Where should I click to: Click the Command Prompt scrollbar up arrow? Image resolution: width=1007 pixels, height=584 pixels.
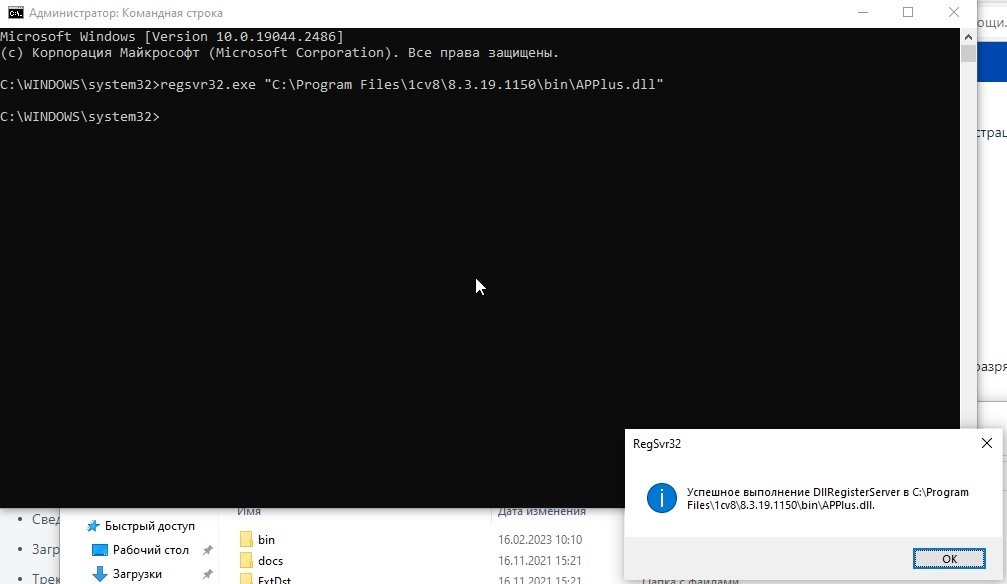968,35
